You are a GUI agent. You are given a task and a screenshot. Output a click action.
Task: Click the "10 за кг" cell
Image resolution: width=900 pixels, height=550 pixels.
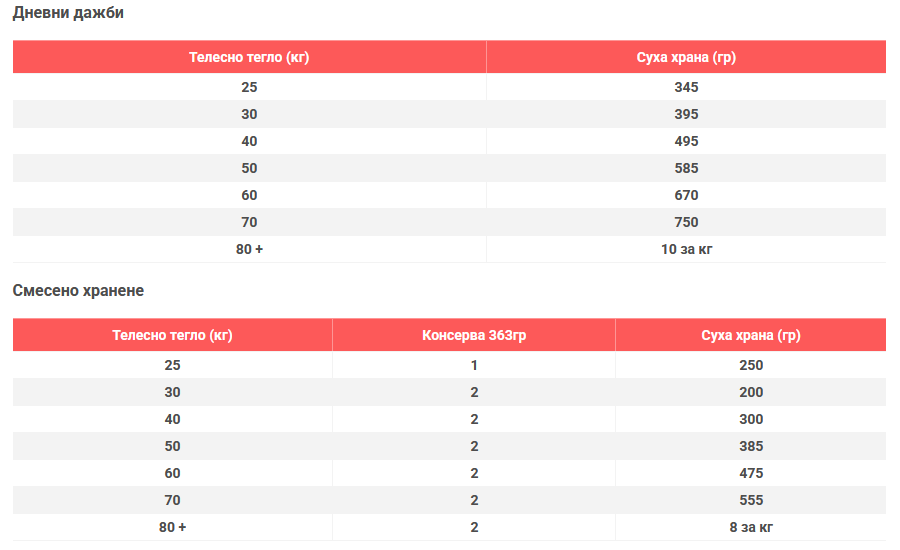686,249
